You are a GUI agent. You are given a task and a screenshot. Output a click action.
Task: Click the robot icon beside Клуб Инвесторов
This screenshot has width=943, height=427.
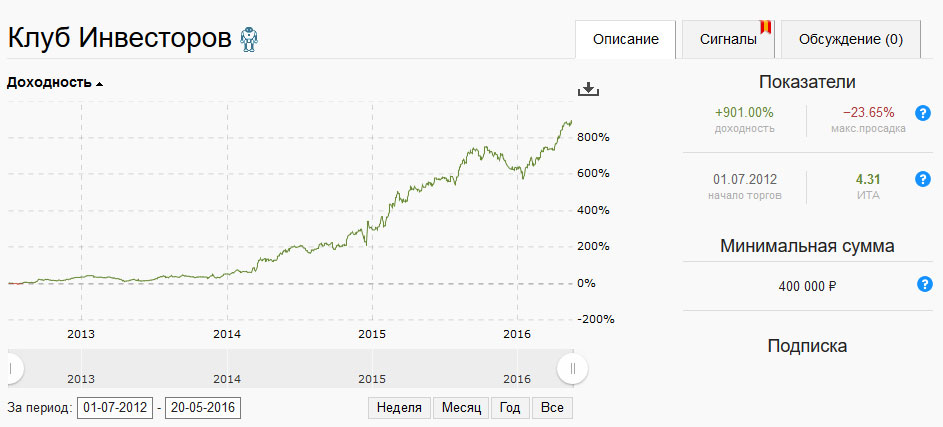click(250, 39)
